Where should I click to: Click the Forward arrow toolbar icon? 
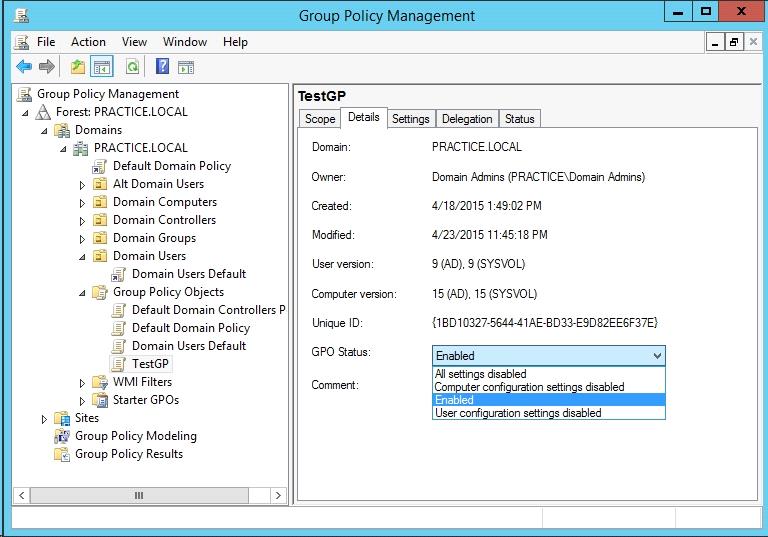46,67
